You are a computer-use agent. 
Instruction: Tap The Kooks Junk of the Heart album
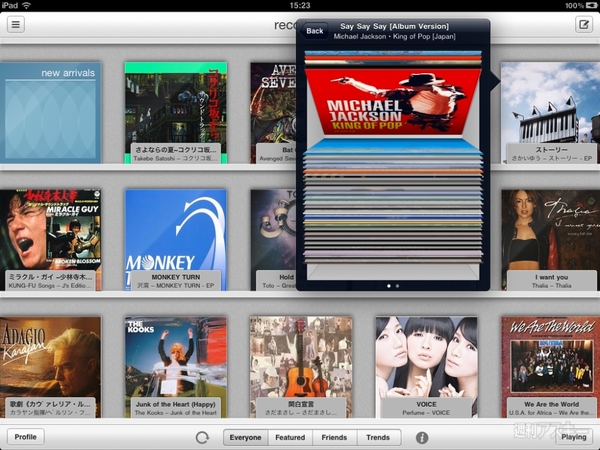175,360
